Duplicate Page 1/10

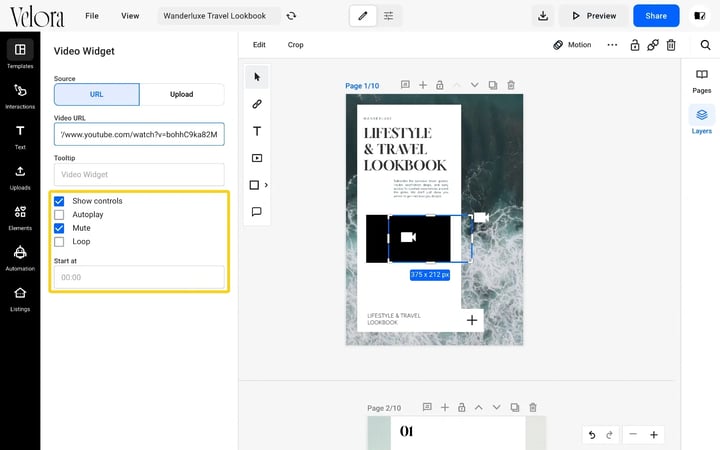[493, 85]
